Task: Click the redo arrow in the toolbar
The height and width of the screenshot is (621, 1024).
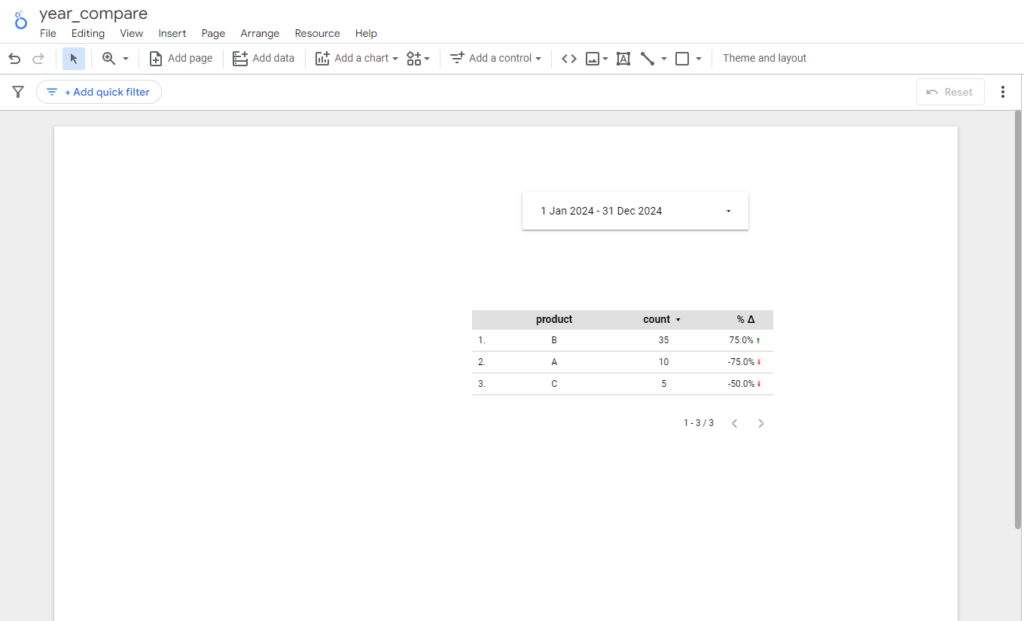Action: [x=38, y=59]
